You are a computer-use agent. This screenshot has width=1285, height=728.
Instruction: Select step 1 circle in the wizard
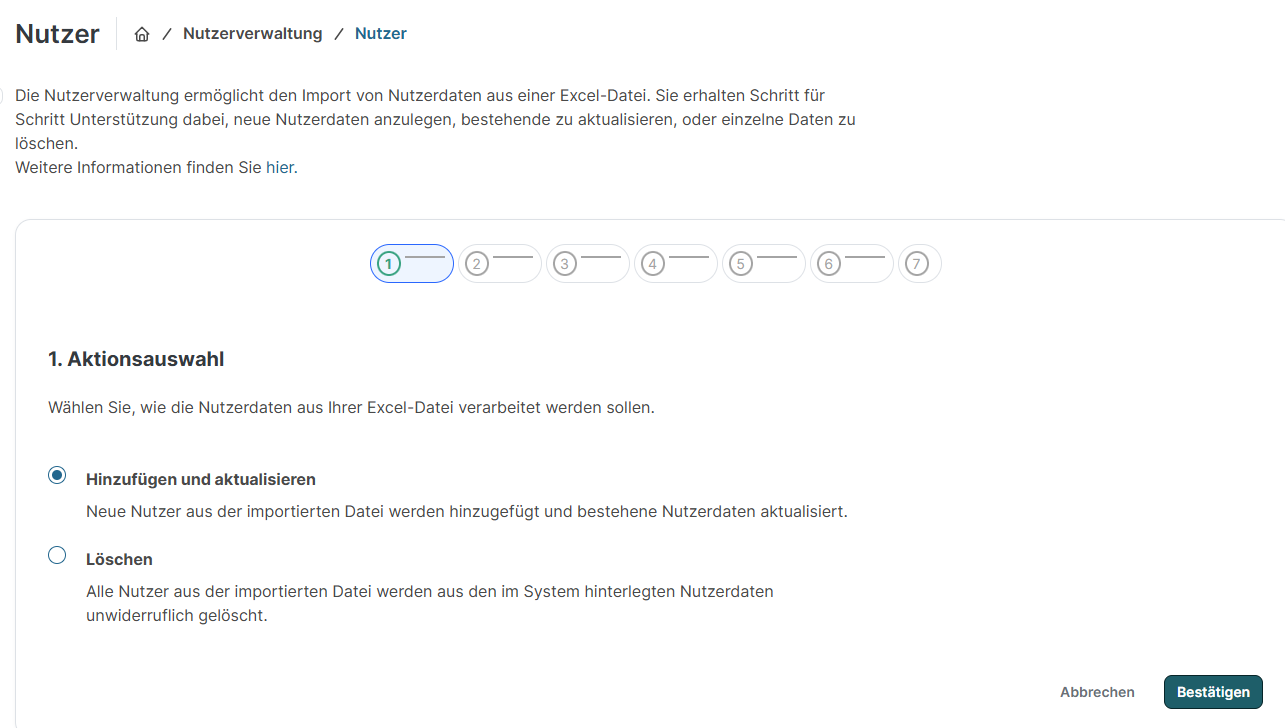389,264
